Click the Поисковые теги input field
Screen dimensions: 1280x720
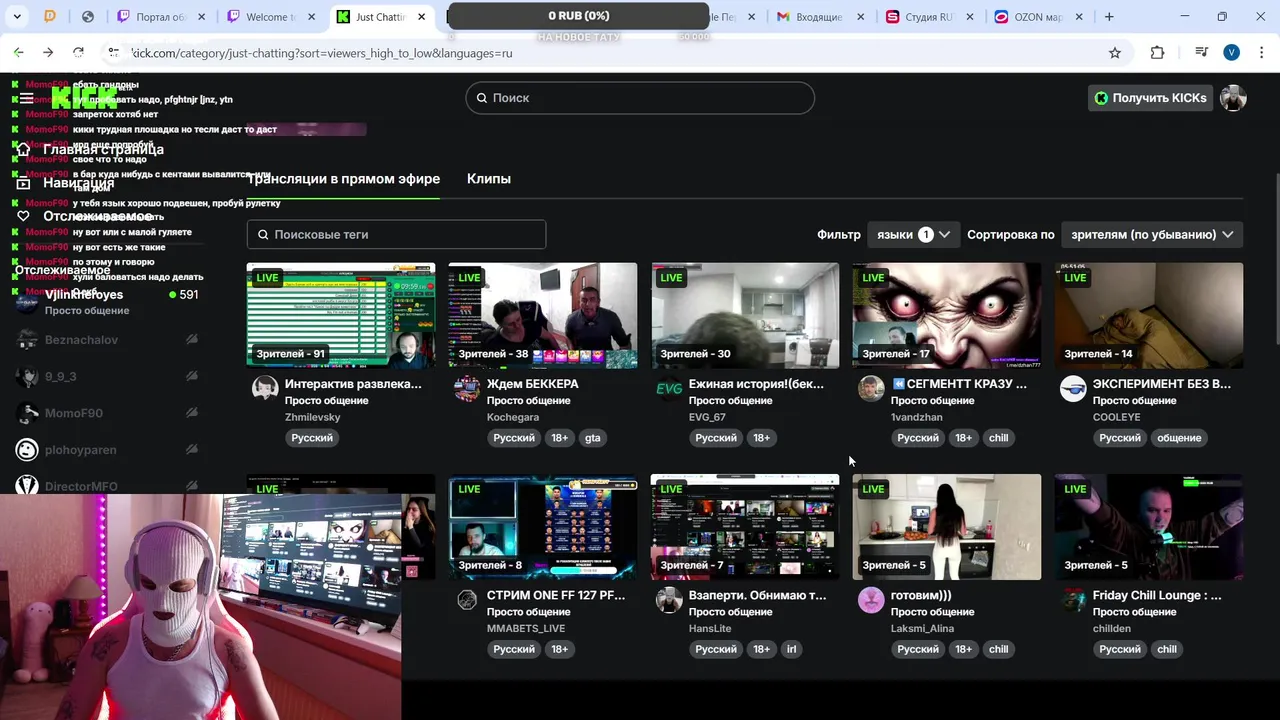click(396, 234)
